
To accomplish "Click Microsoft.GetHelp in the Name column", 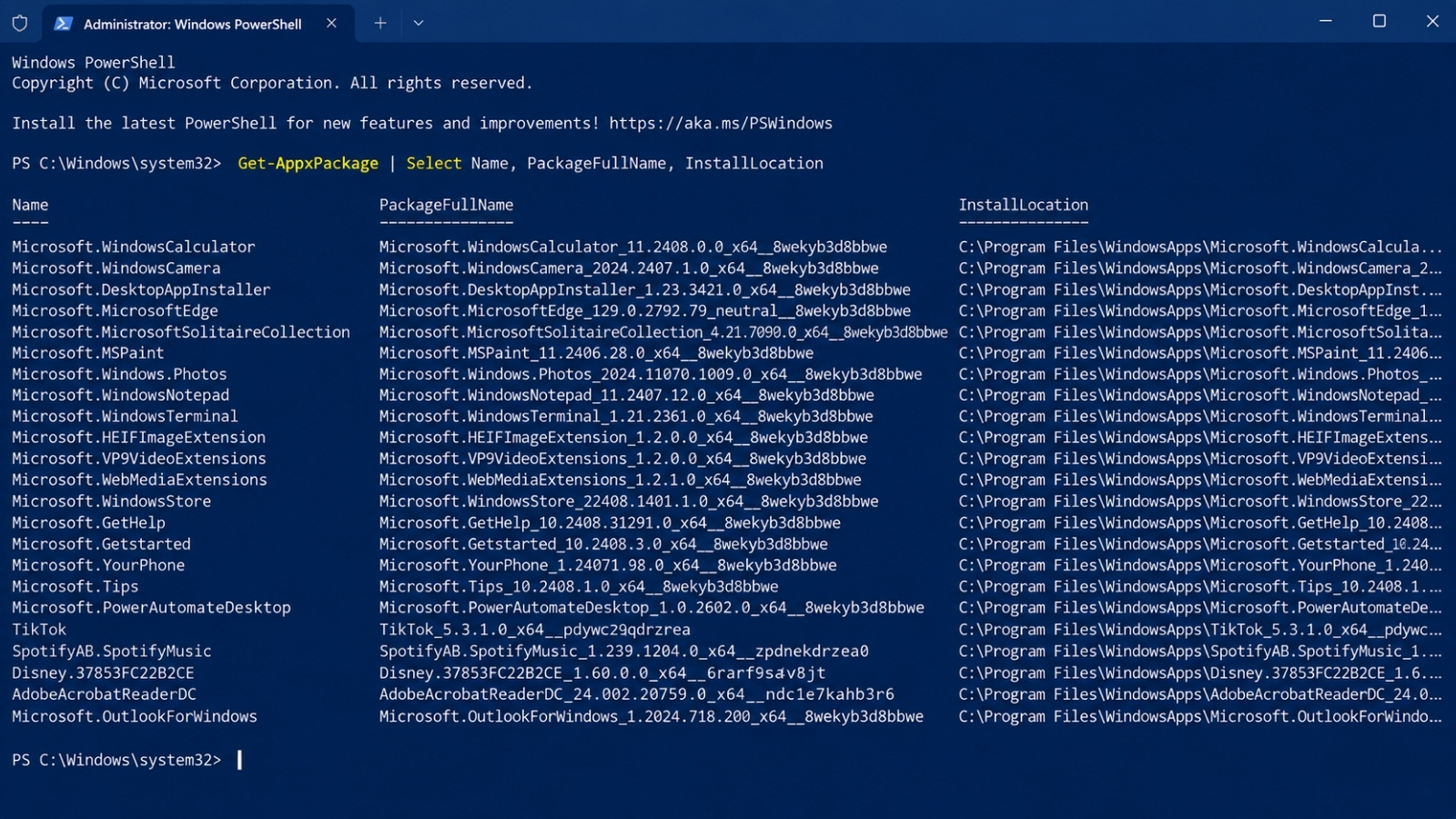I will click(x=88, y=523).
